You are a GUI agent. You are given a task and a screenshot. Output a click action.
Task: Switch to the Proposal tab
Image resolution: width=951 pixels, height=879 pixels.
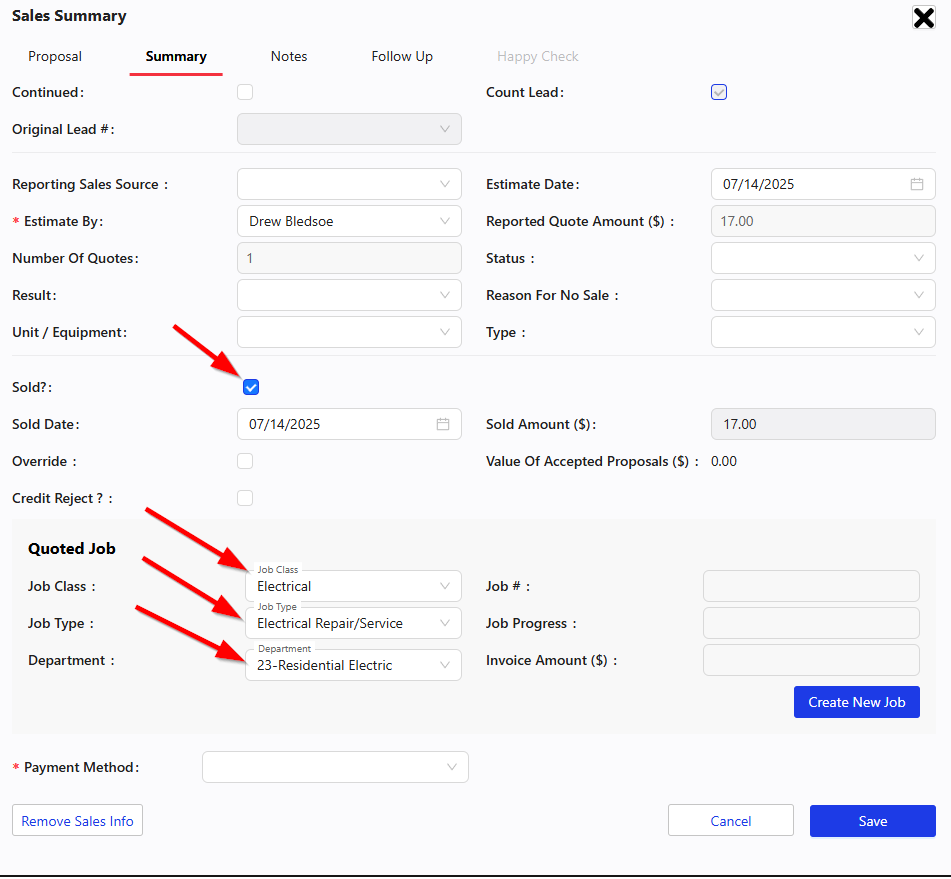coord(55,56)
